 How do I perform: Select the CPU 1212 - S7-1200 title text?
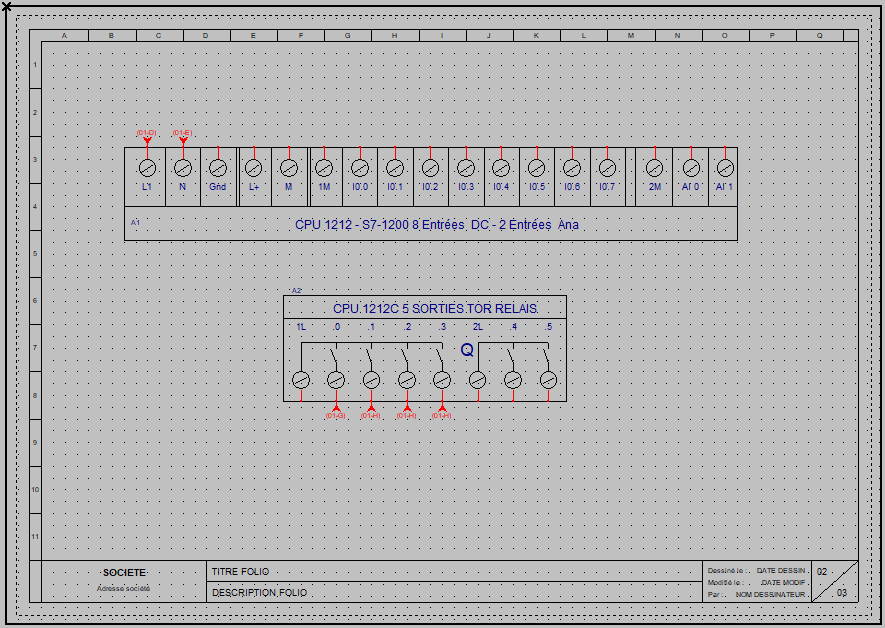click(437, 225)
